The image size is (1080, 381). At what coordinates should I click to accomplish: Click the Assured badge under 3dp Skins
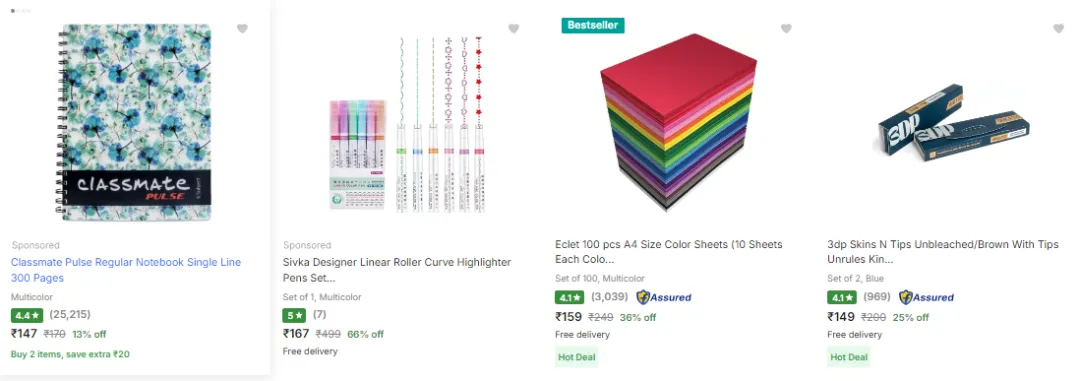click(926, 298)
